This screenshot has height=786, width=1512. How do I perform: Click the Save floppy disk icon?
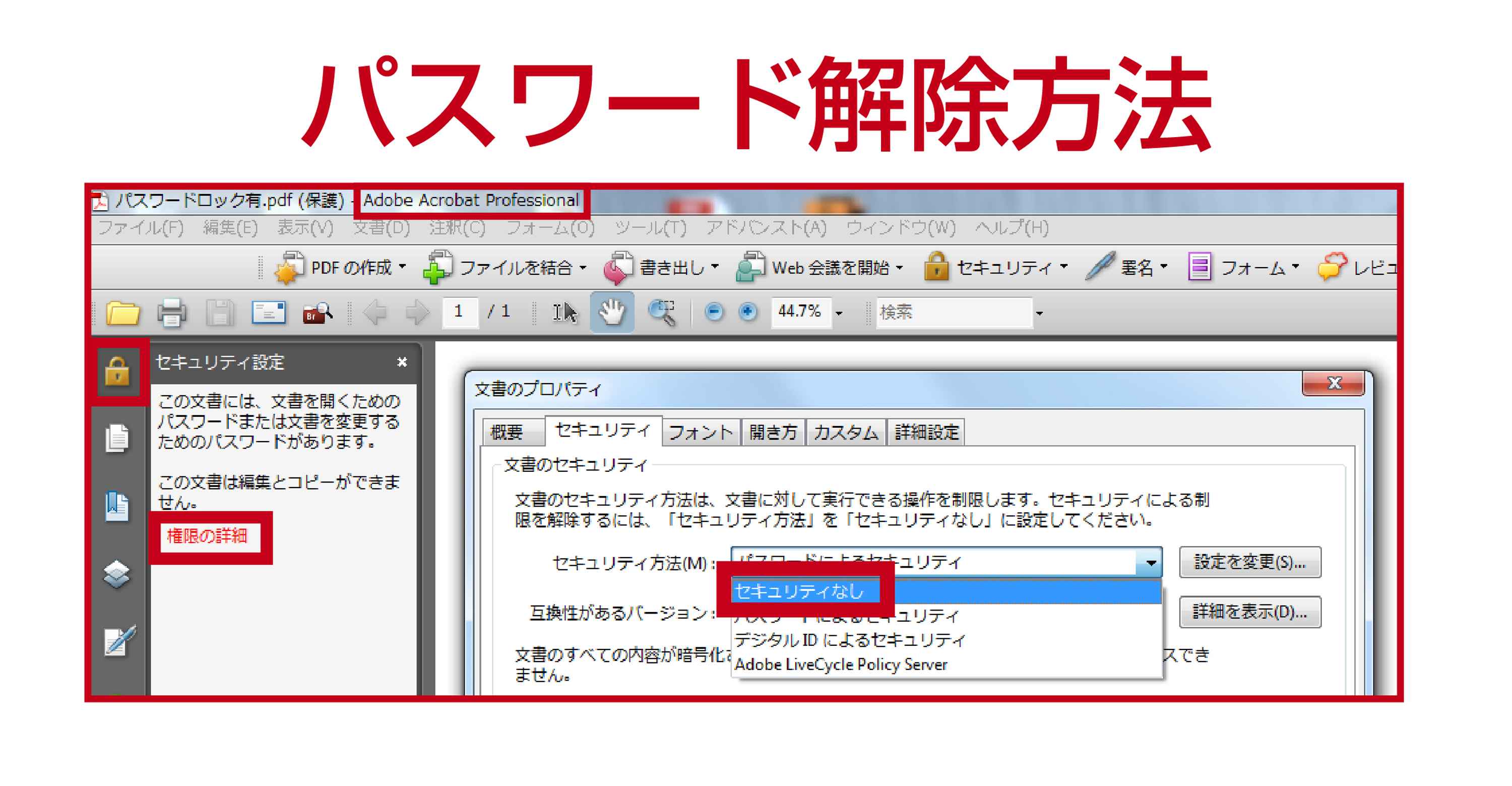coord(220,313)
